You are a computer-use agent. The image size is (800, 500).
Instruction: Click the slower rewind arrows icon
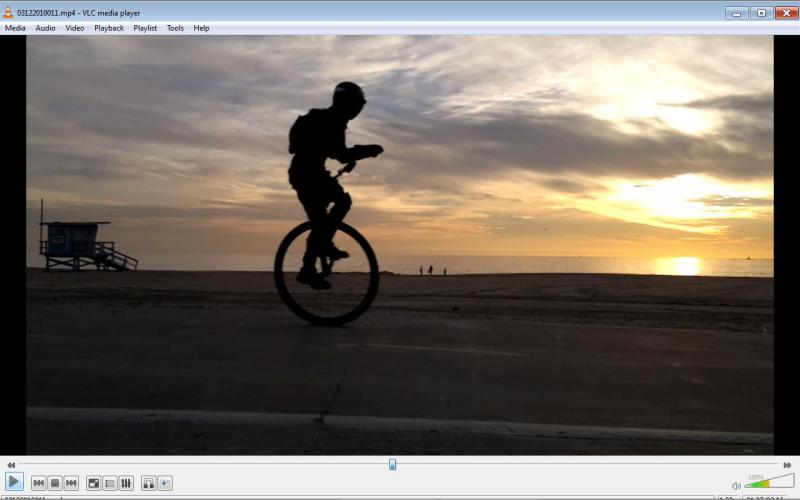point(11,465)
